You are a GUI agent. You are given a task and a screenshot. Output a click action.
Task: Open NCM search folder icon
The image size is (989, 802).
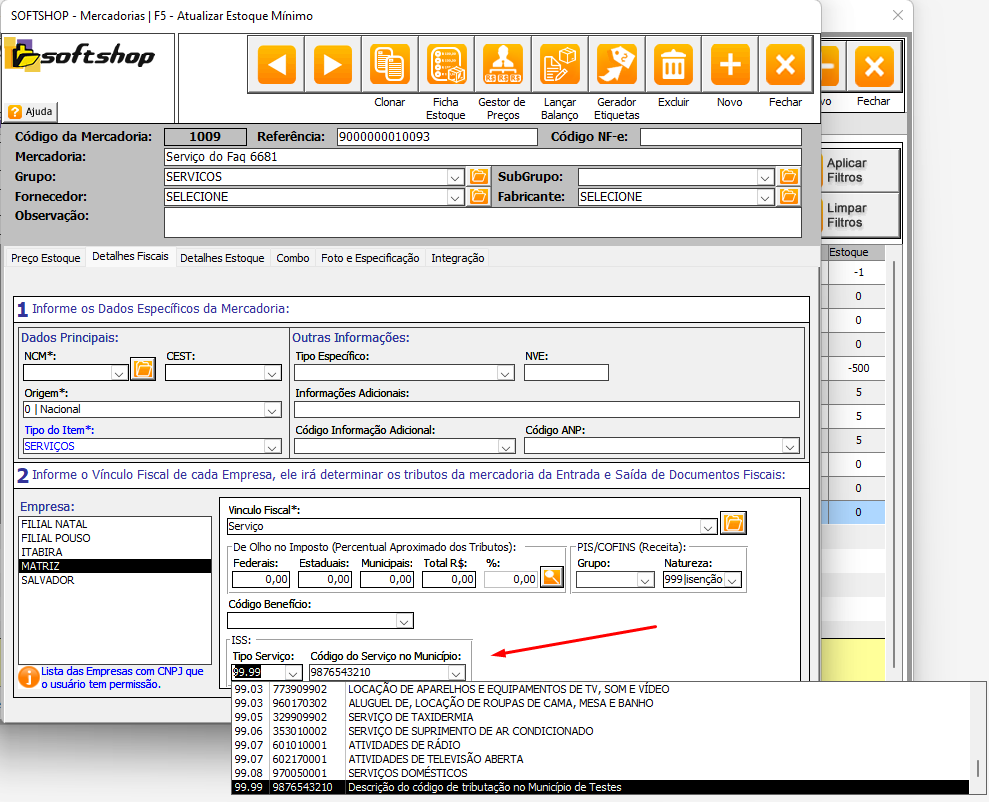pyautogui.click(x=143, y=371)
